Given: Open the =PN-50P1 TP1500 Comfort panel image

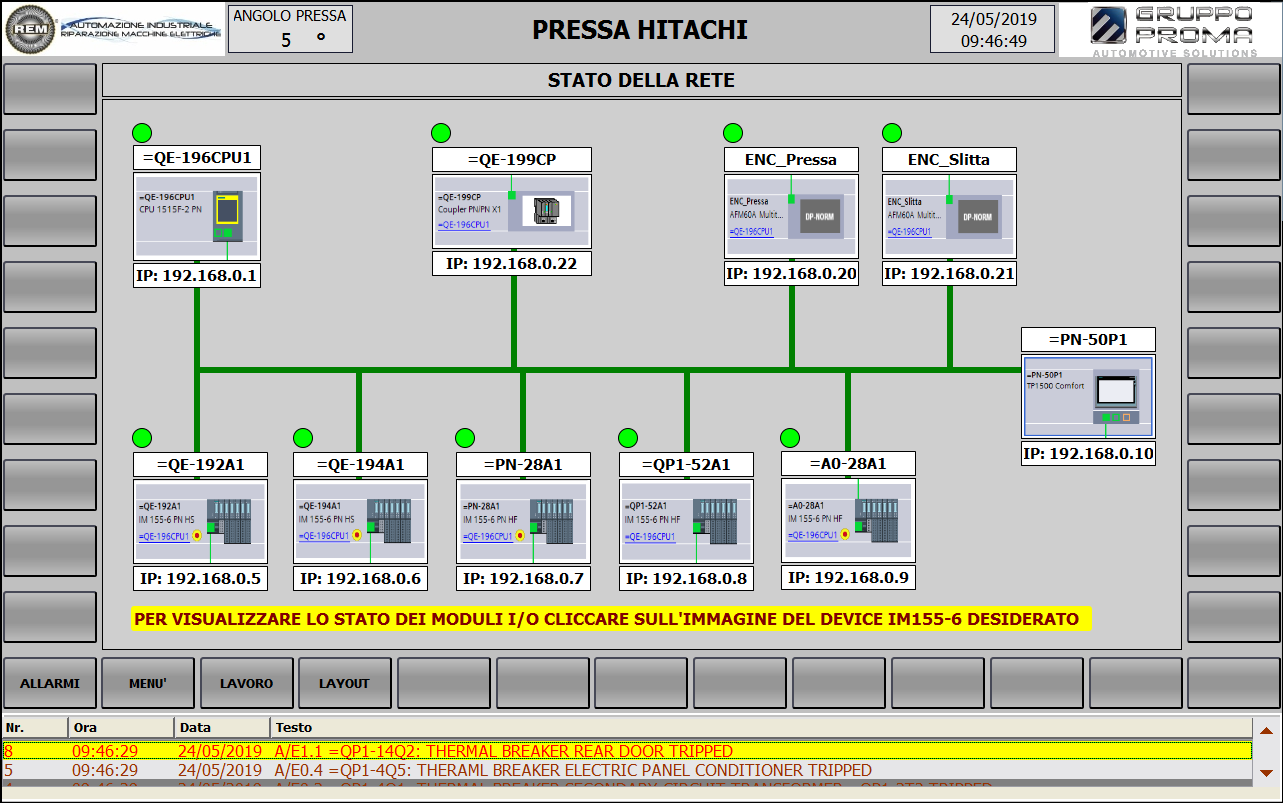Looking at the screenshot, I should [1088, 396].
